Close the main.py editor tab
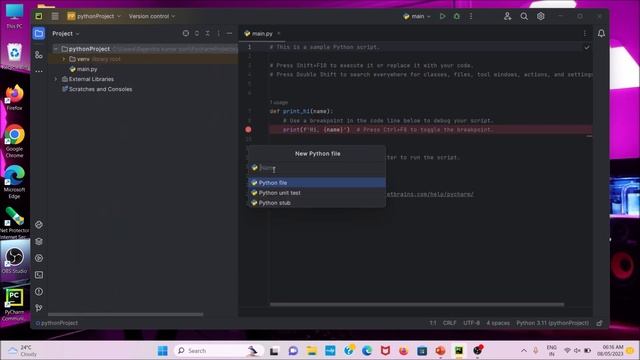The height and width of the screenshot is (360, 640). [279, 33]
